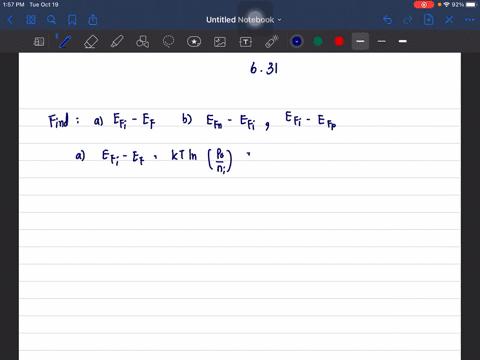Select the Laser pointer tool
This screenshot has width=480, height=360.
pyautogui.click(x=272, y=42)
